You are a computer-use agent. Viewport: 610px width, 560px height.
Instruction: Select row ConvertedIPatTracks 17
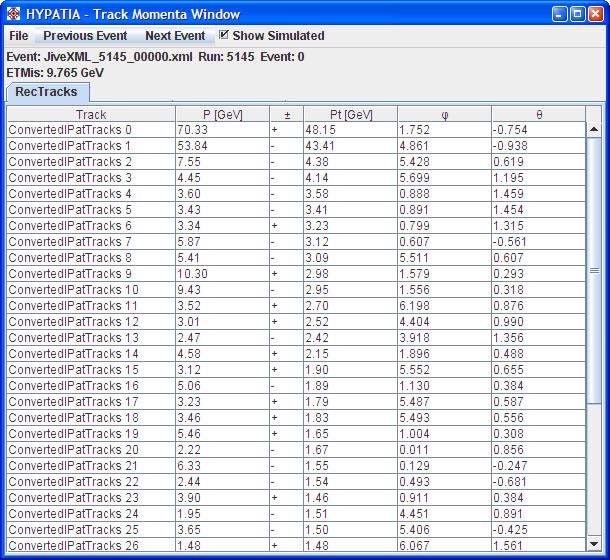click(x=296, y=401)
